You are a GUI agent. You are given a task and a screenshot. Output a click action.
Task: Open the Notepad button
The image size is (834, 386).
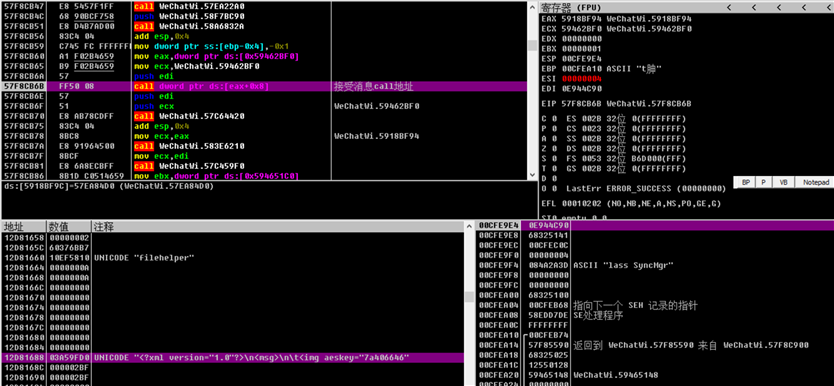pos(816,182)
